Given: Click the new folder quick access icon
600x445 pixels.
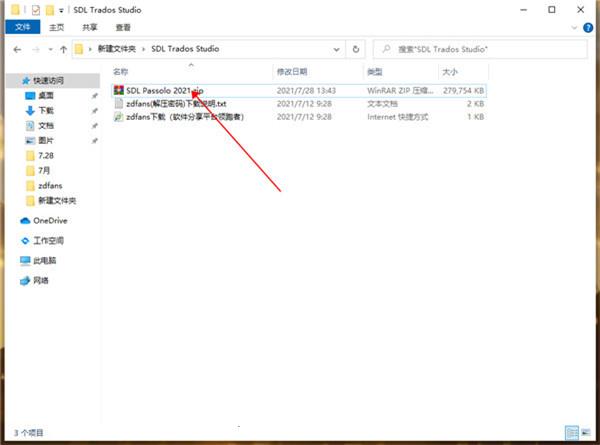Looking at the screenshot, I should (50, 10).
